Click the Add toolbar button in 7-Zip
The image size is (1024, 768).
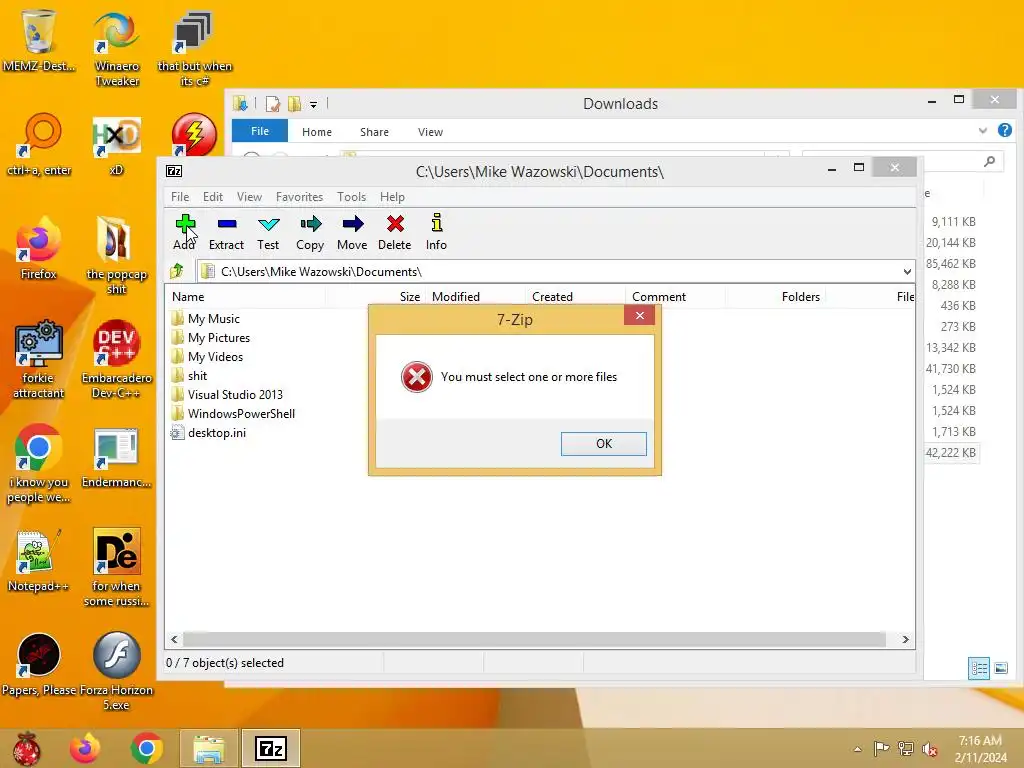click(185, 232)
